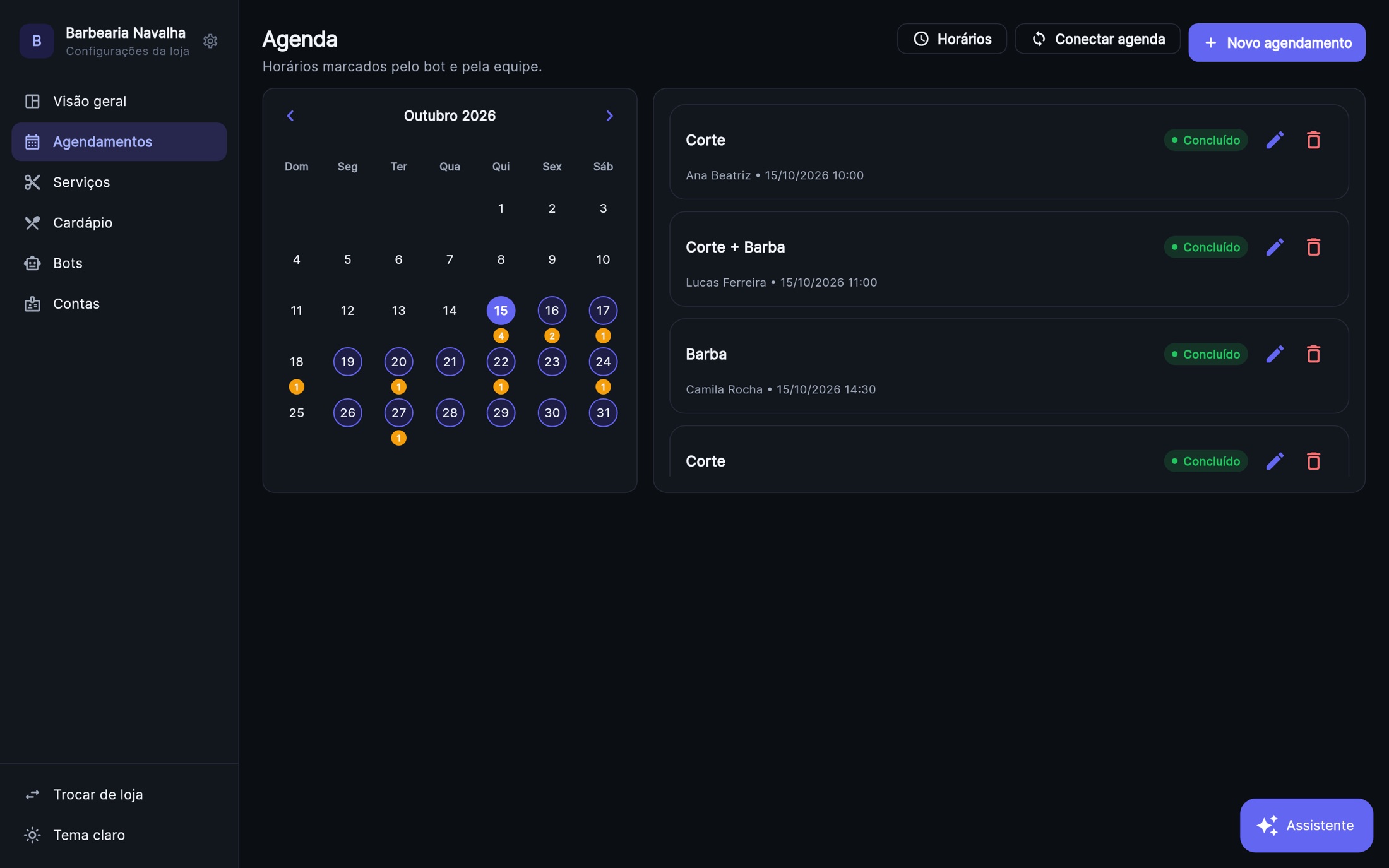Edit the Ana Beatriz Corte appointment
This screenshot has width=1389, height=868.
pyautogui.click(x=1275, y=140)
